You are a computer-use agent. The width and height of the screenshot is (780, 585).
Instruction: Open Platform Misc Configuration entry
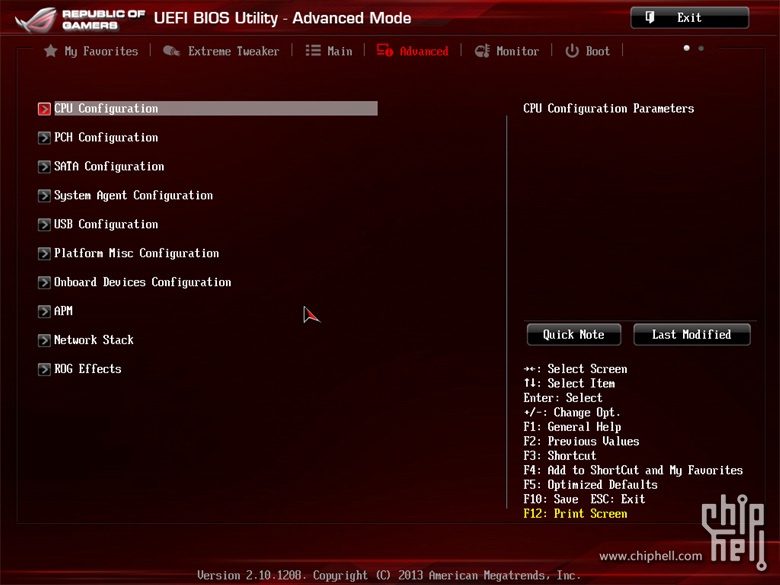click(x=136, y=253)
